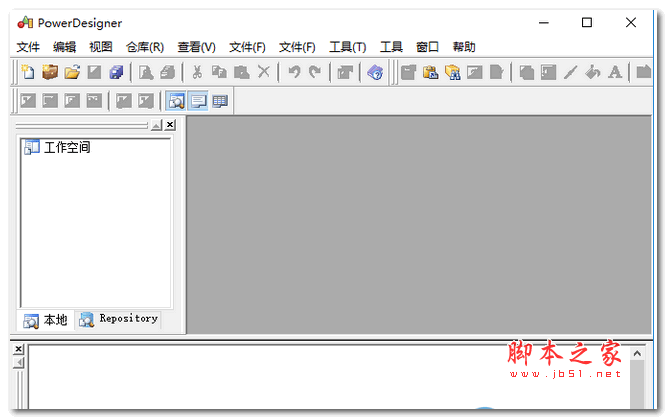Open Help with the purple book icon
668x420 pixels.
click(x=375, y=72)
